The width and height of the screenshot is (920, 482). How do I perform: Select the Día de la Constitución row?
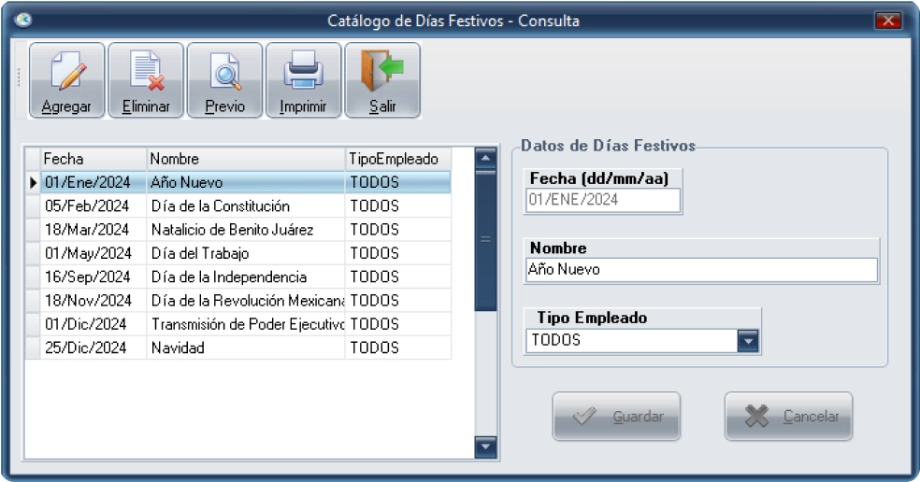click(220, 206)
